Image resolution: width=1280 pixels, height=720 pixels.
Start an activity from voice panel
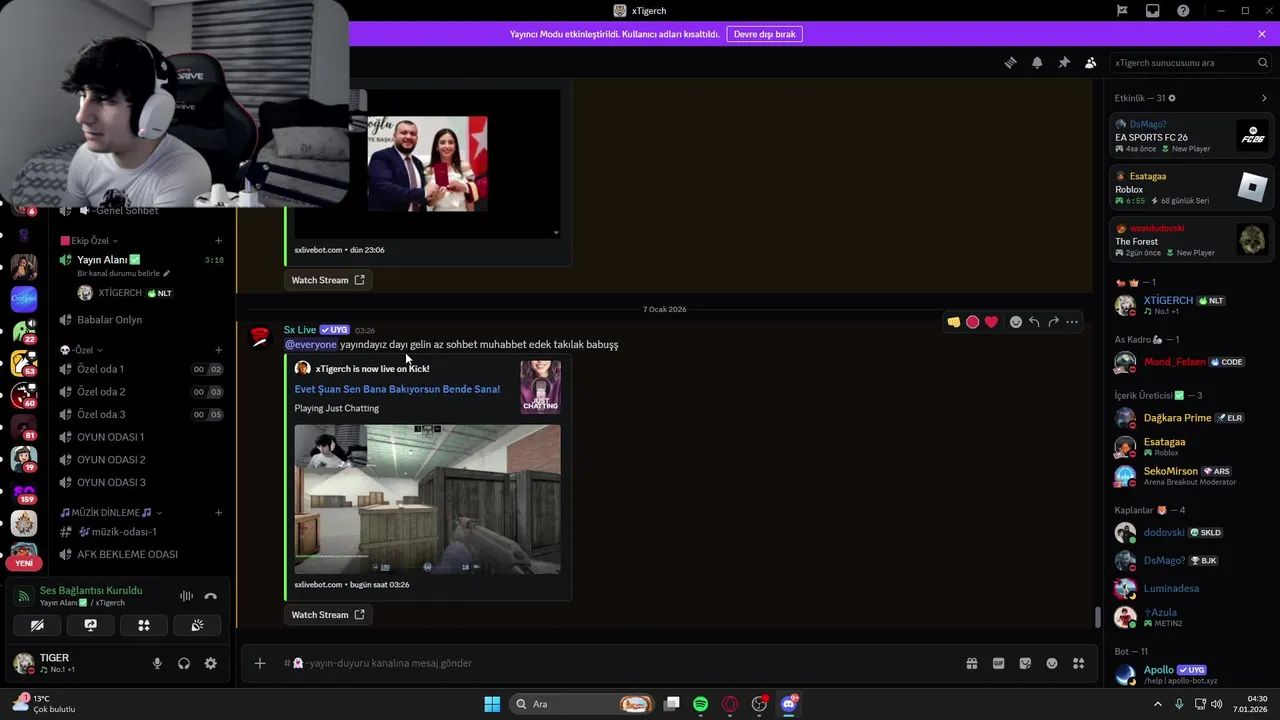144,625
